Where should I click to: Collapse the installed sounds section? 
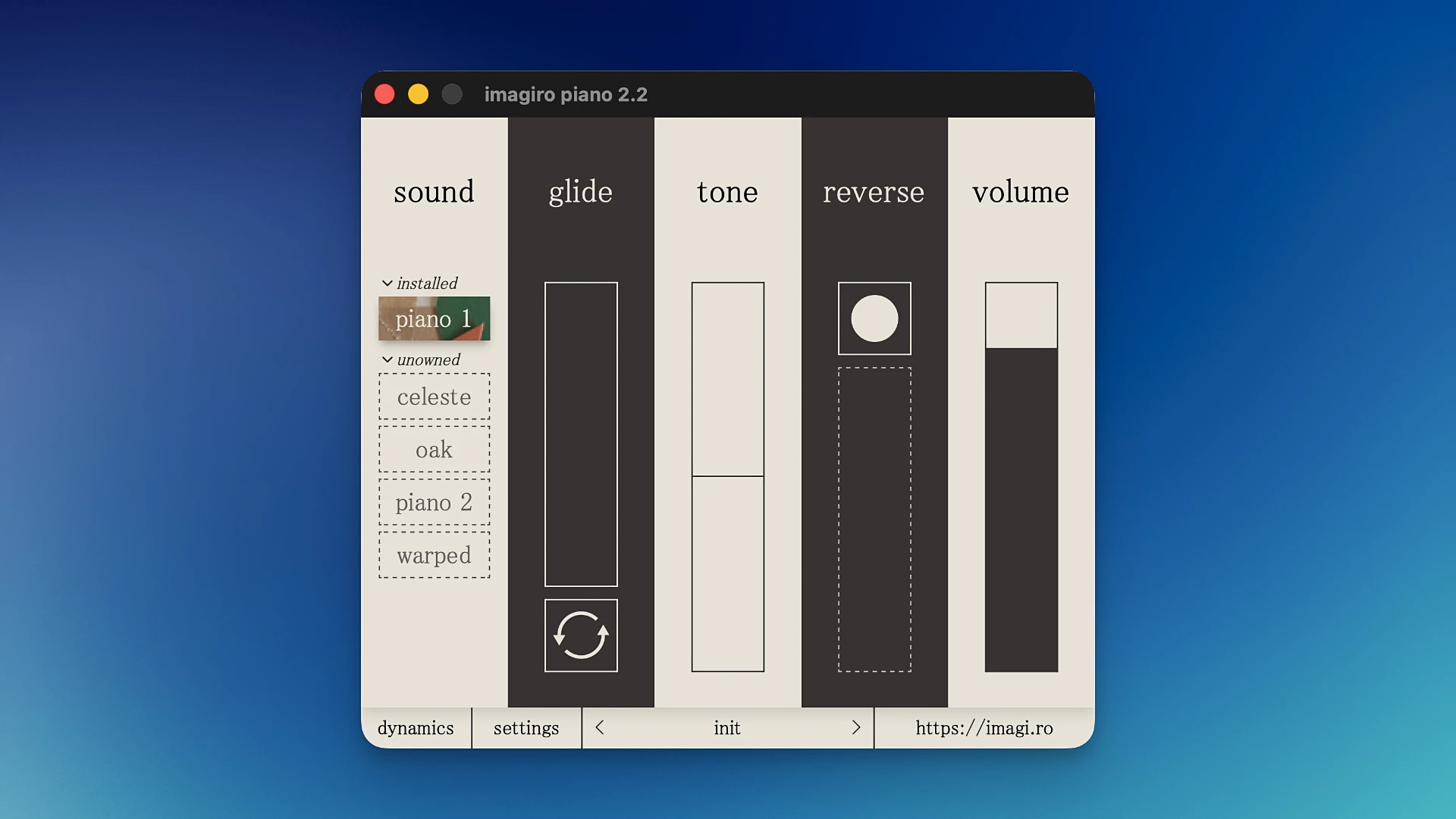[387, 282]
